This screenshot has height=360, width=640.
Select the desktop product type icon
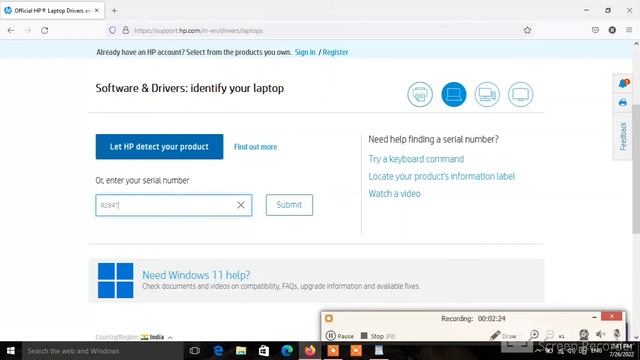[x=487, y=94]
